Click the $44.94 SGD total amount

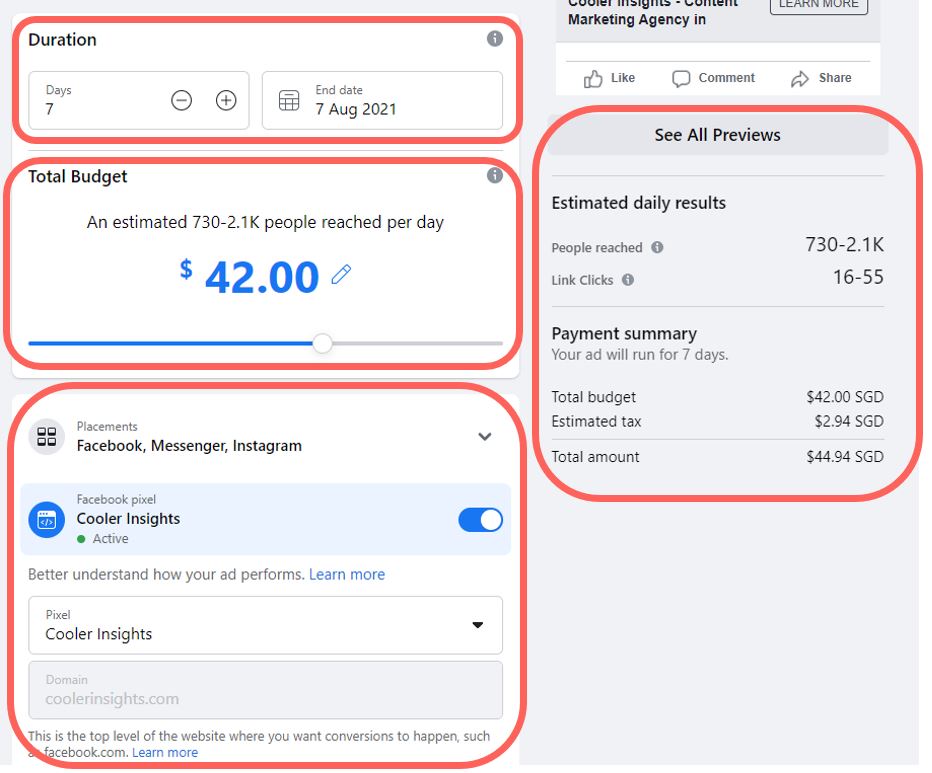[845, 457]
